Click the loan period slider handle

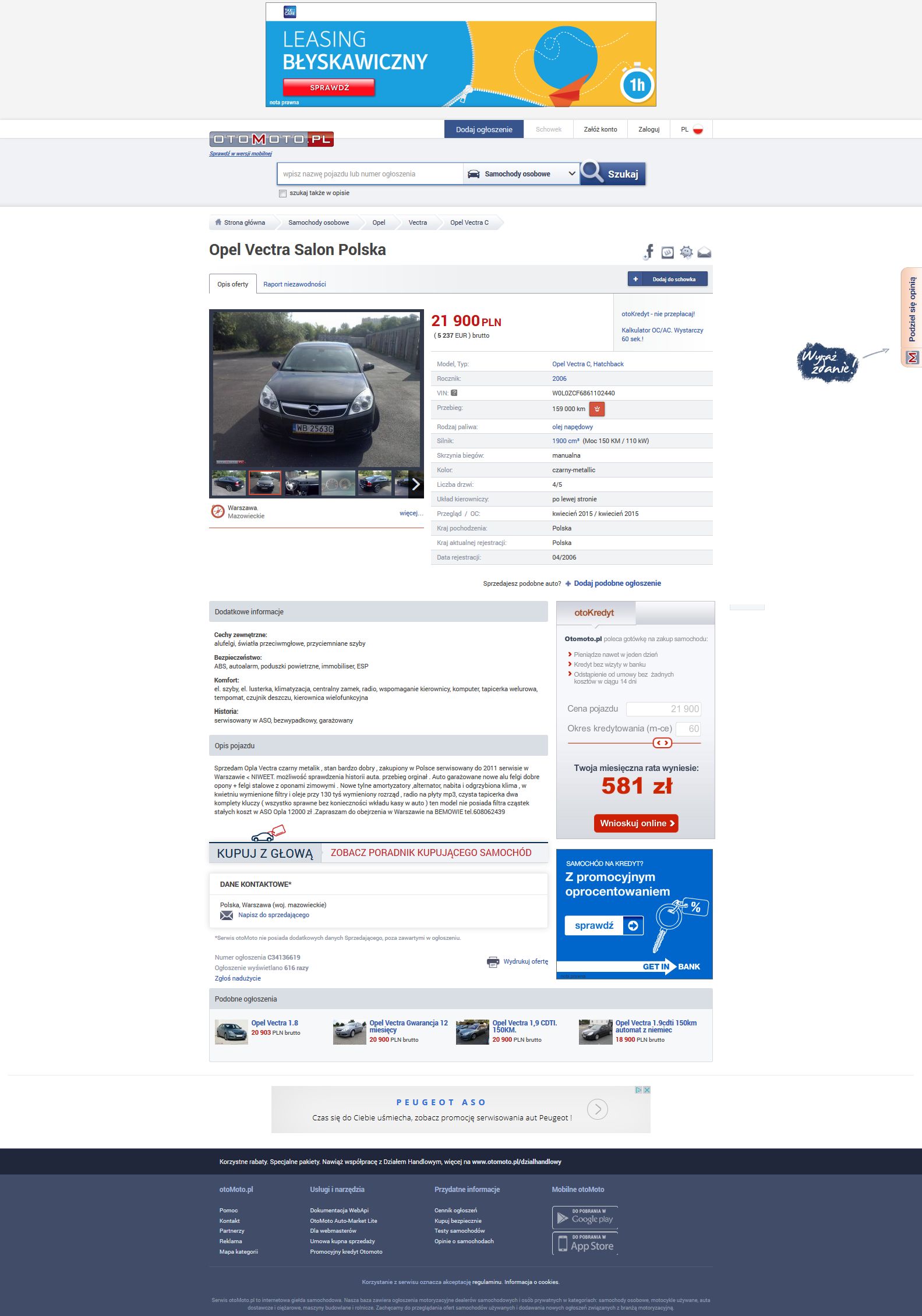tap(662, 743)
